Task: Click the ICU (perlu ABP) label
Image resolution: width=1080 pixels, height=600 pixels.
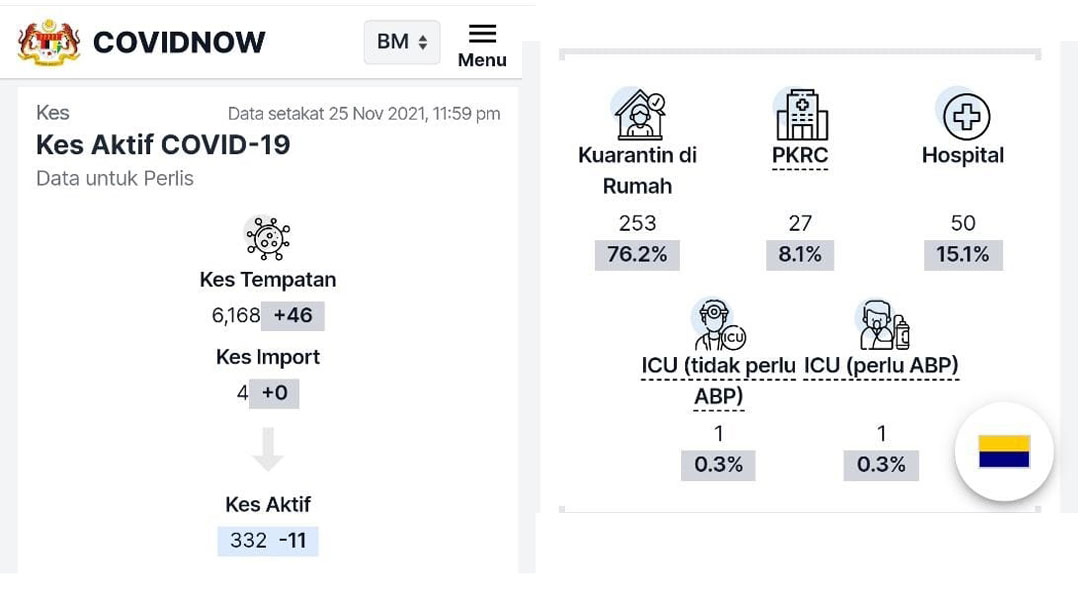Action: coord(881,366)
